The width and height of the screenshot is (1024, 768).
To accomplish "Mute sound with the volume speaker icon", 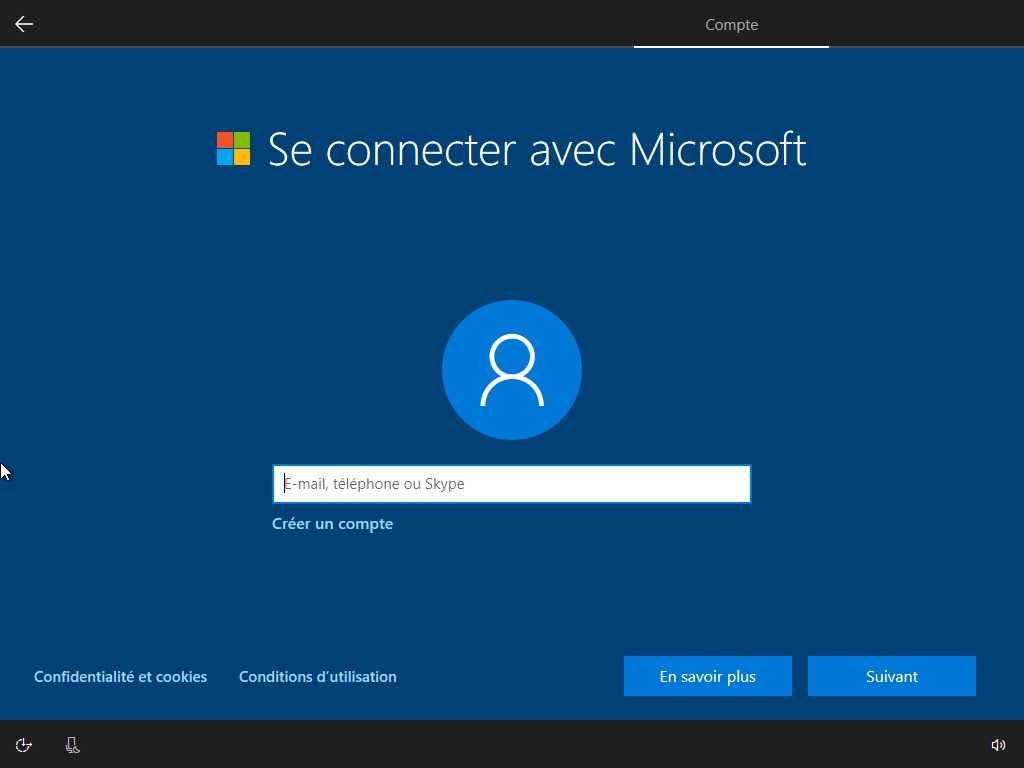I will tap(997, 744).
